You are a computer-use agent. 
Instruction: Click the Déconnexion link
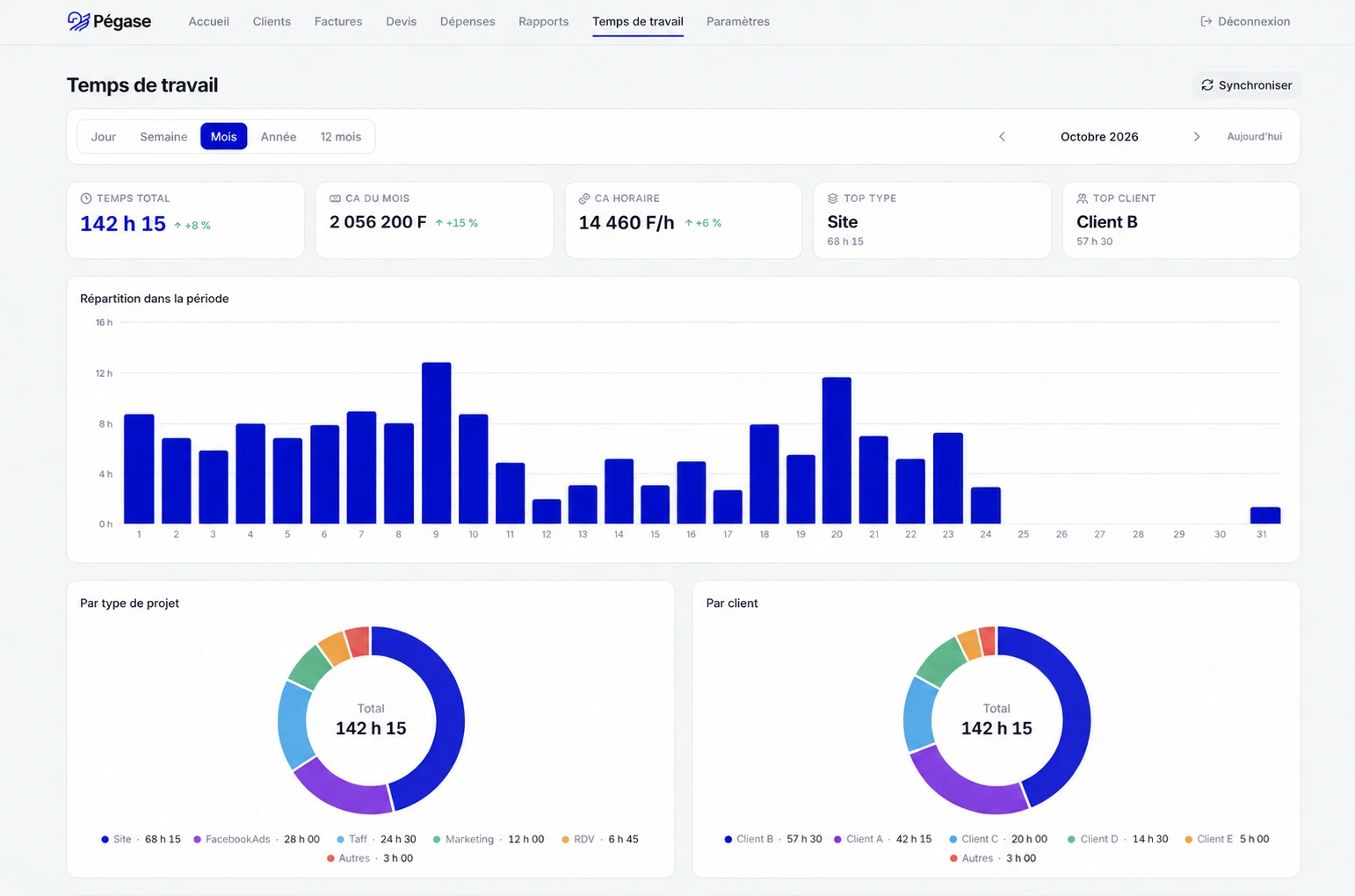[x=1245, y=21]
